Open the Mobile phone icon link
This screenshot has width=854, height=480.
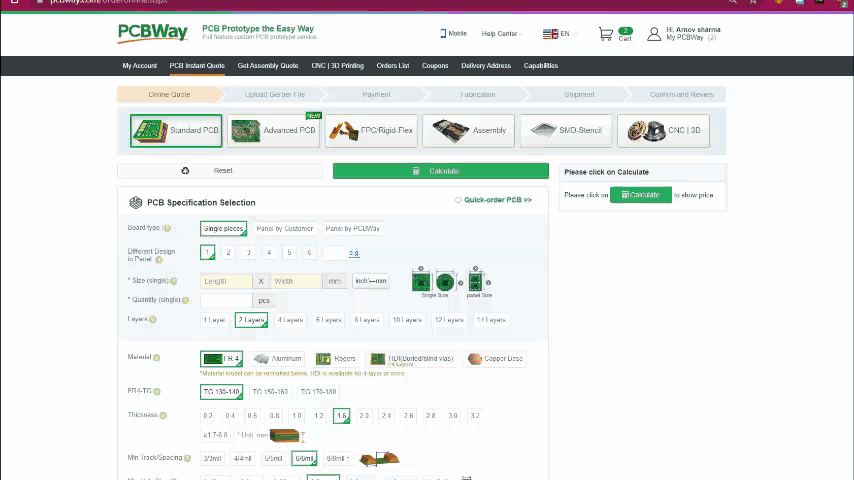pyautogui.click(x=443, y=33)
